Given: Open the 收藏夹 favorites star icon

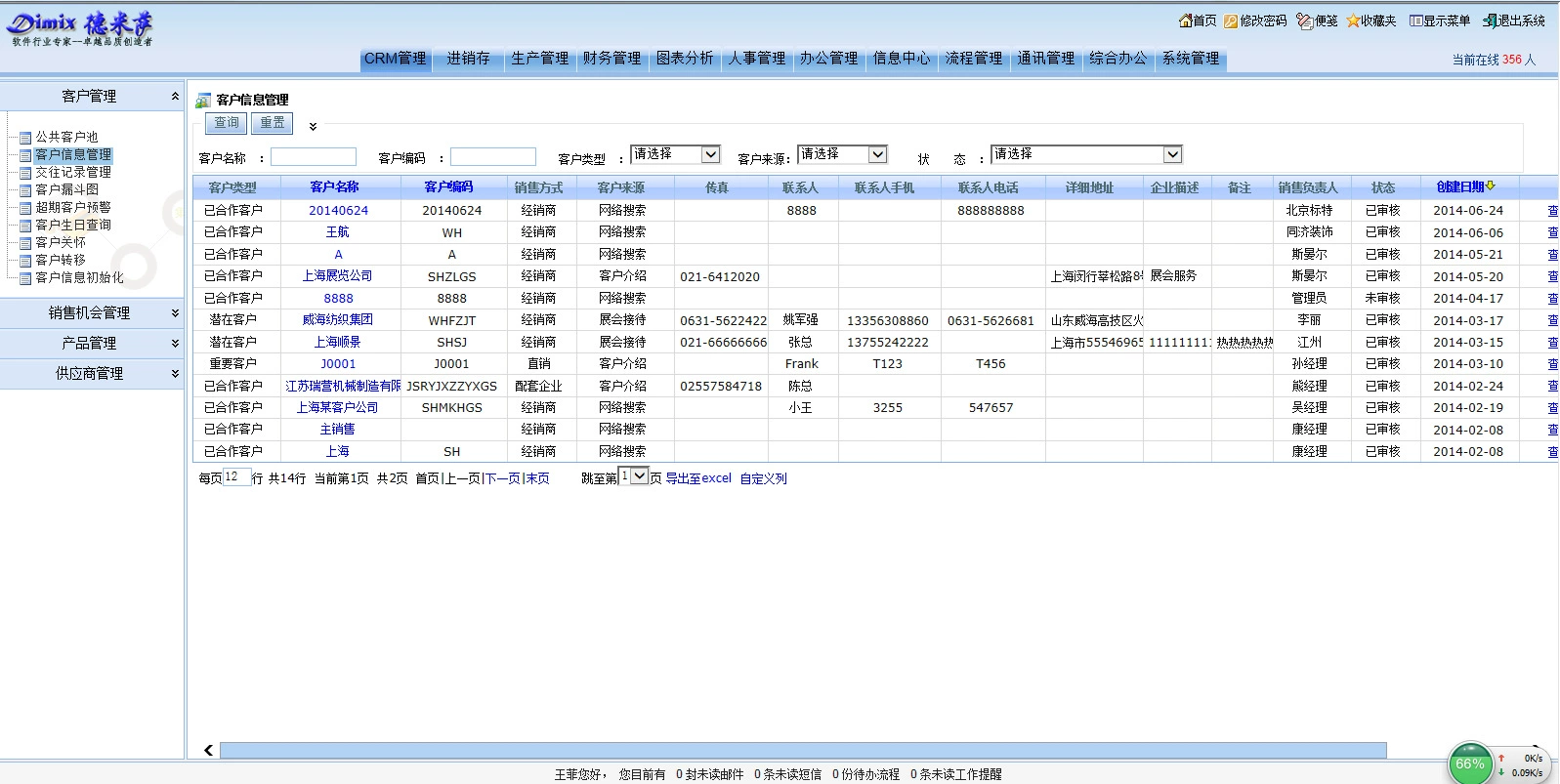Looking at the screenshot, I should (x=1353, y=21).
